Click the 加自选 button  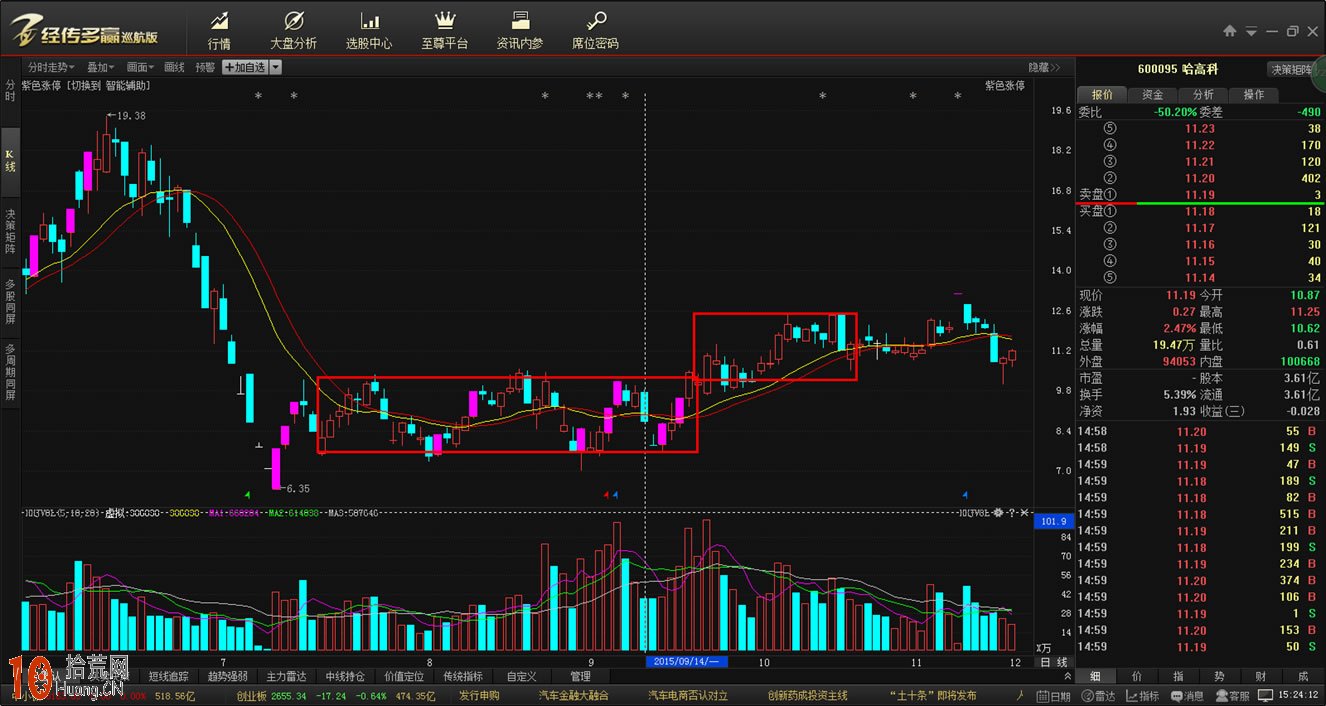[245, 67]
